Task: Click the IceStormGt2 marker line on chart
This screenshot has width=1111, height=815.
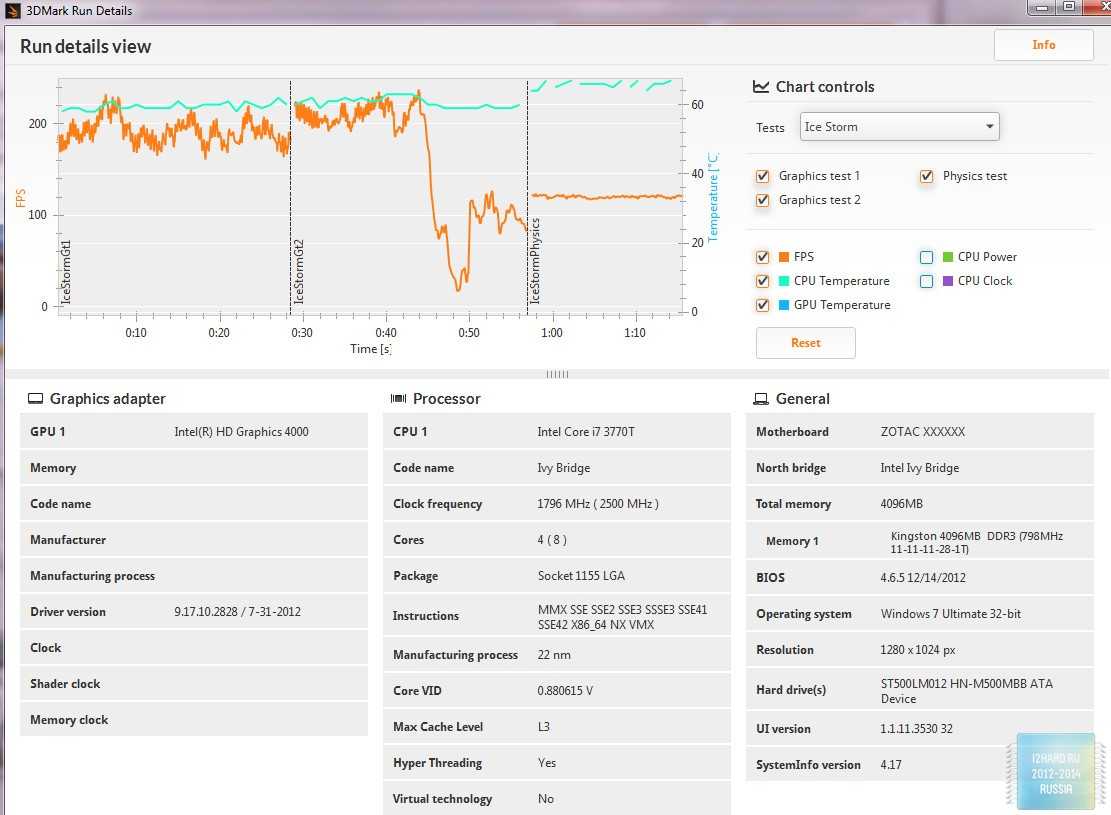Action: click(291, 200)
